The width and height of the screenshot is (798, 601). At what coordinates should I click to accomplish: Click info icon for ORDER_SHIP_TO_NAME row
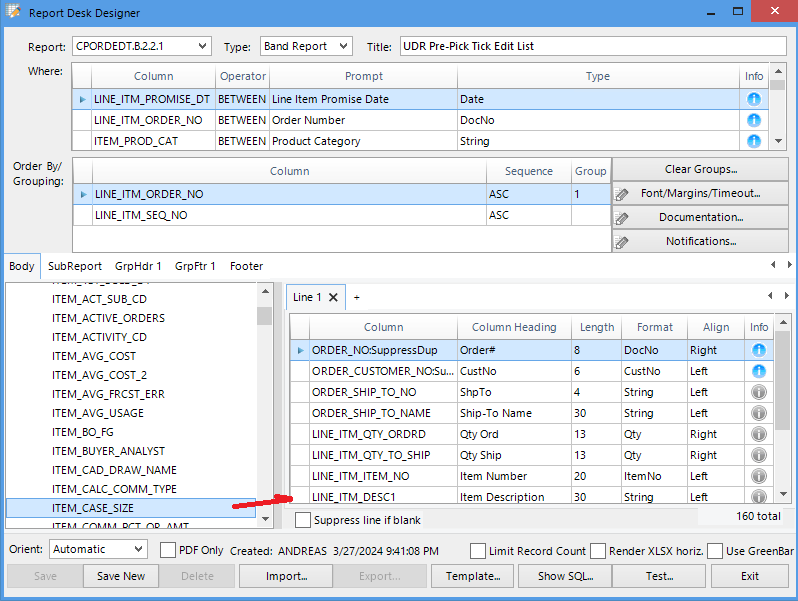click(x=758, y=413)
